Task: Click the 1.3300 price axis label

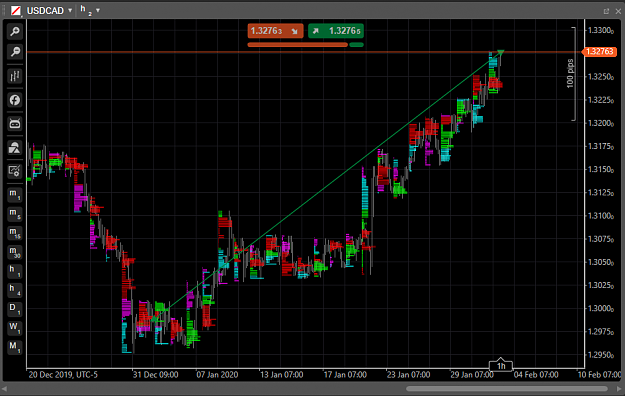Action: tap(601, 31)
